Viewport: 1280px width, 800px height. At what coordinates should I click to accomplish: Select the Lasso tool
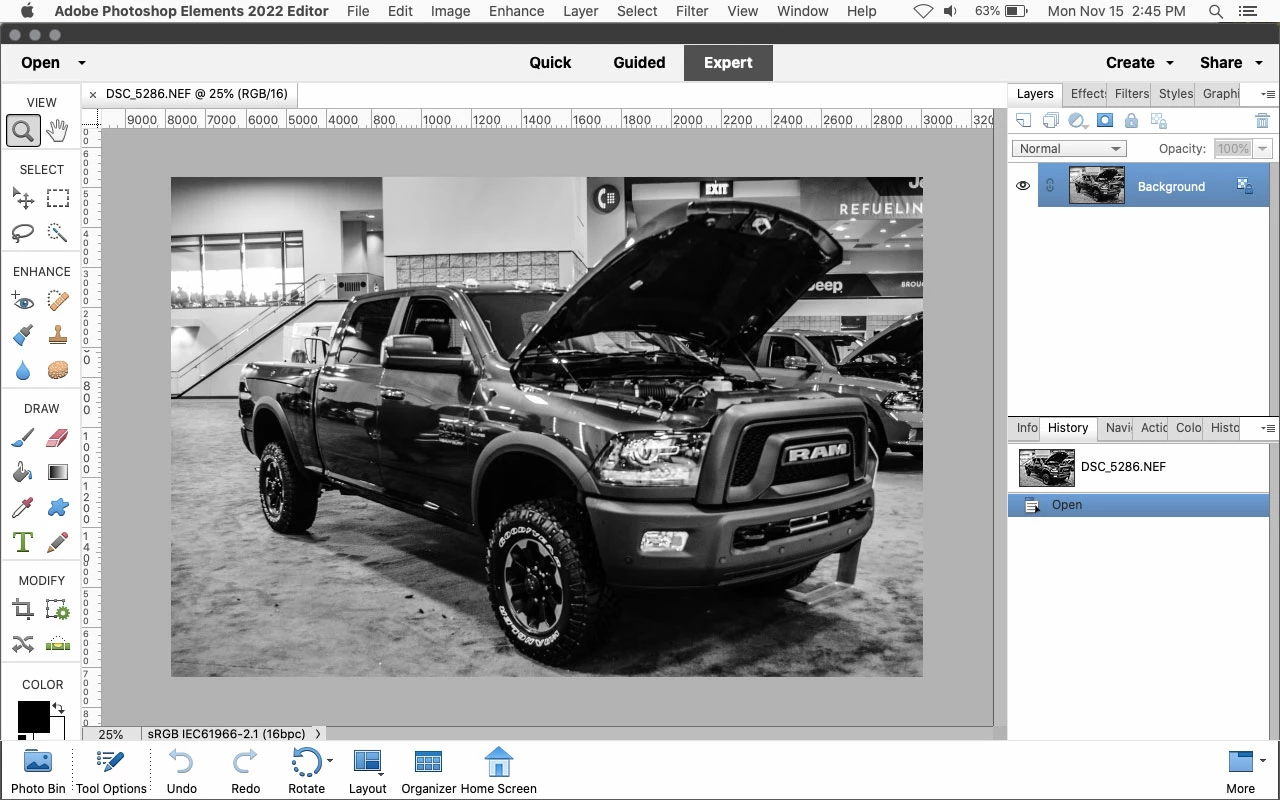point(23,233)
